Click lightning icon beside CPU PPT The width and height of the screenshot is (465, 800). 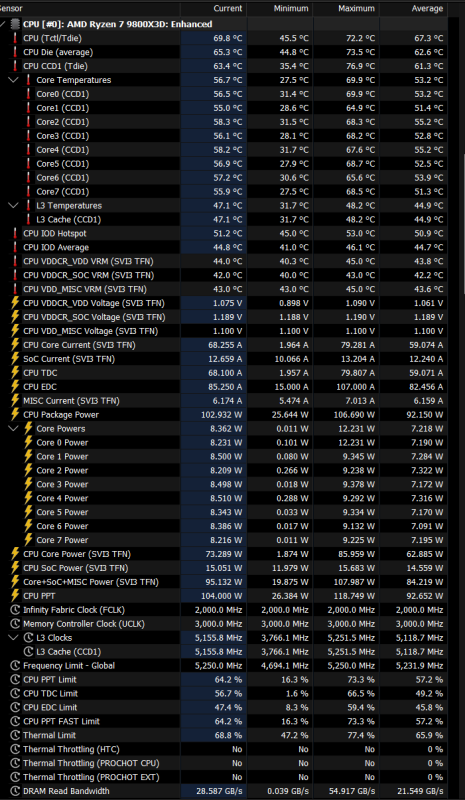click(15, 596)
